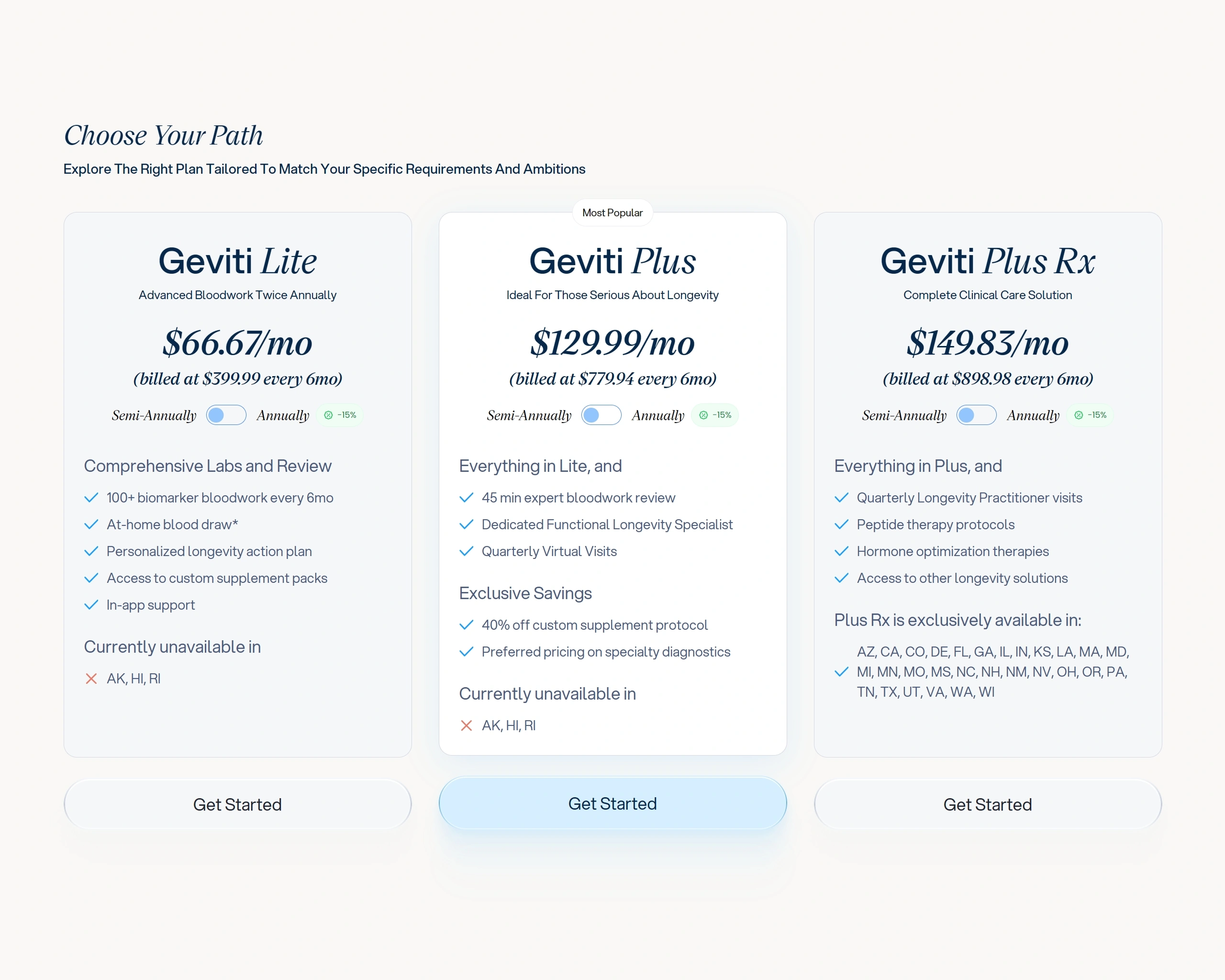The height and width of the screenshot is (980, 1225).
Task: Toggle billing switch on Geviti Plus Rx card
Action: tap(976, 415)
